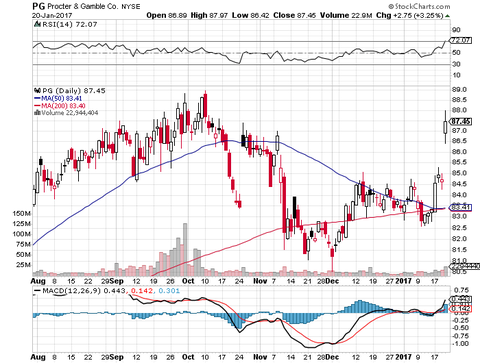Click the MACD 0.443 legend value

(115, 291)
